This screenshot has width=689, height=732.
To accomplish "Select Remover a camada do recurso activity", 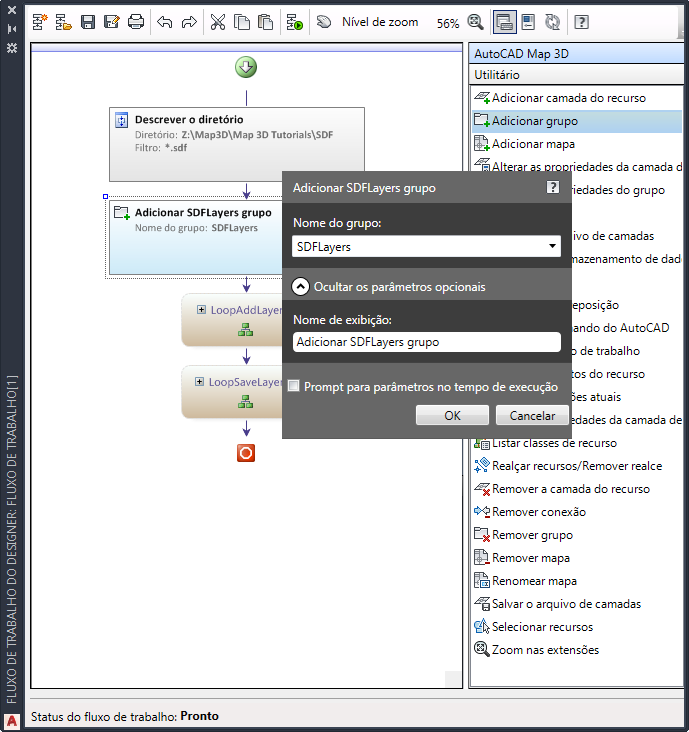I will 562,489.
